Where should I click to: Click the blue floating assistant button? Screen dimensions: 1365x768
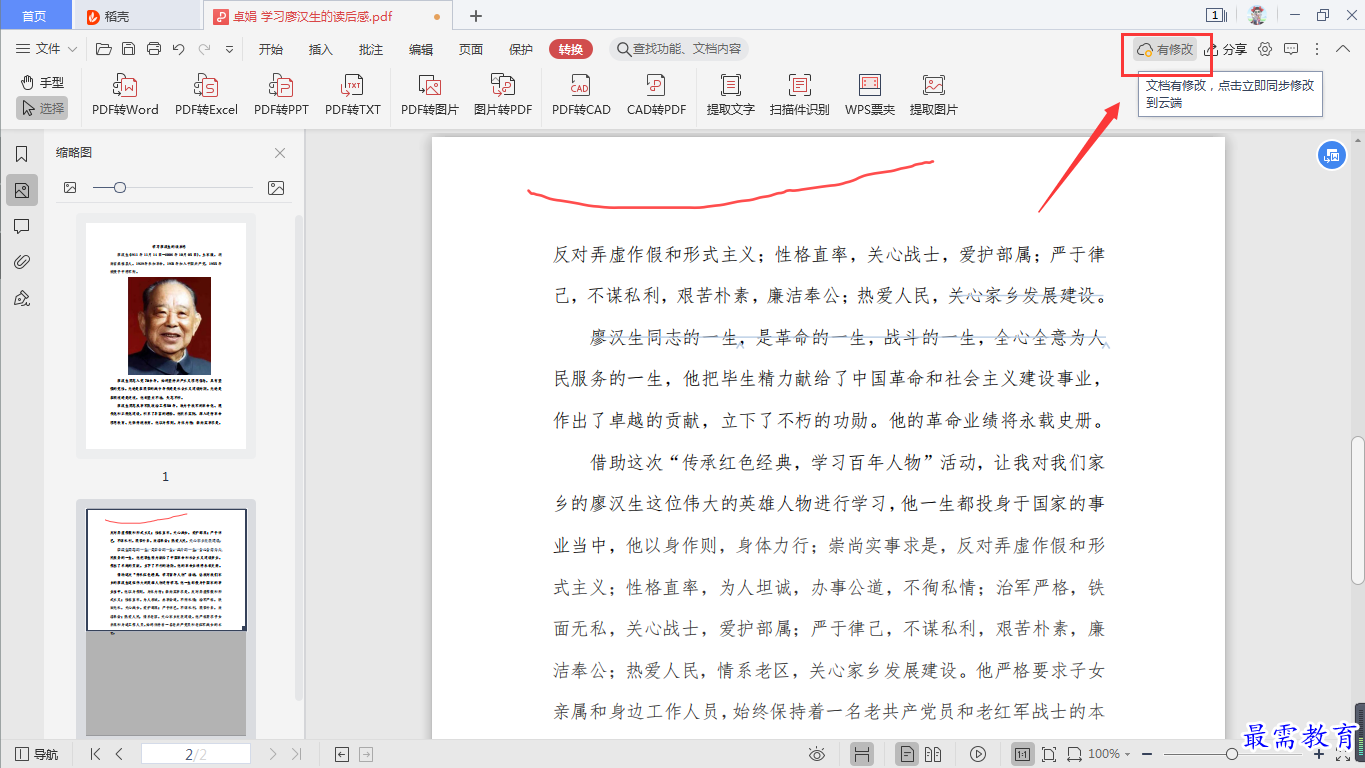(1331, 154)
